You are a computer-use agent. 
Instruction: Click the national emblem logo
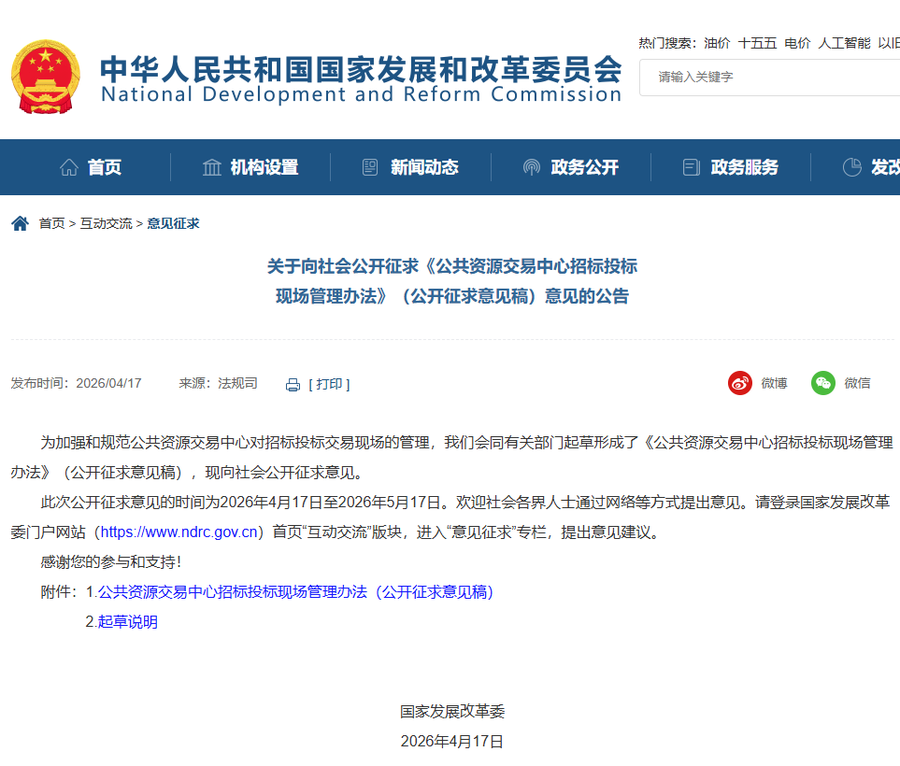click(x=45, y=76)
